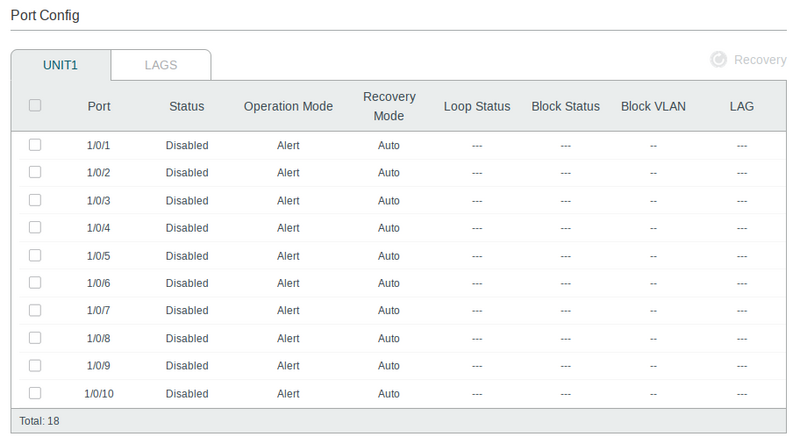Check the box for port 1/0/2
This screenshot has height=444, width=800.
[35, 172]
